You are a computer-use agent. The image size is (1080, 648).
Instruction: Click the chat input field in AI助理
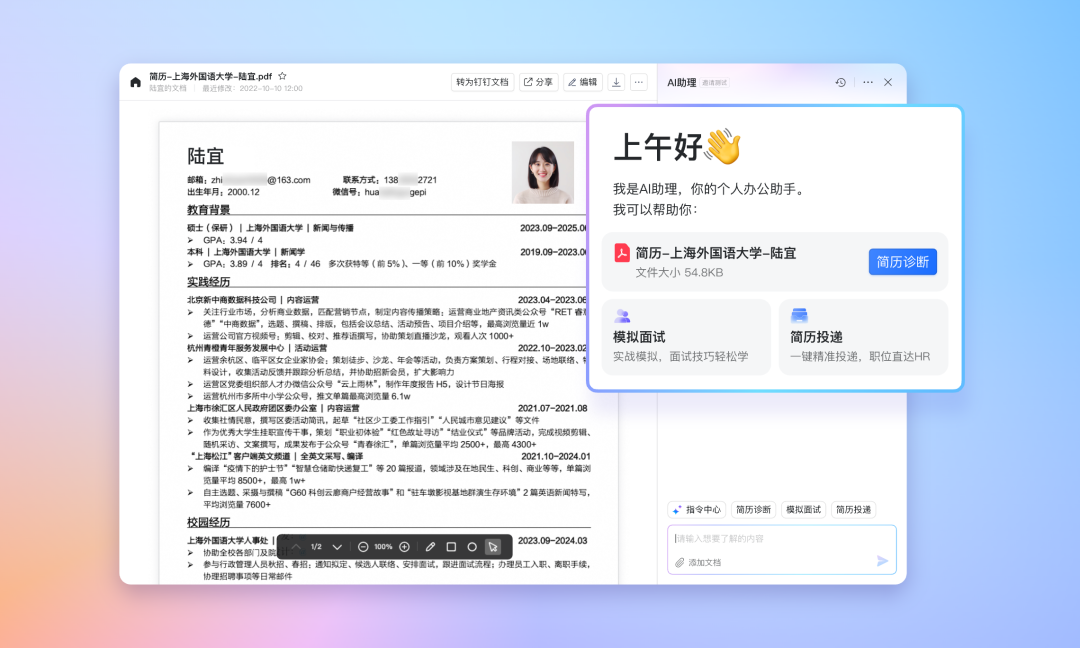[x=770, y=539]
